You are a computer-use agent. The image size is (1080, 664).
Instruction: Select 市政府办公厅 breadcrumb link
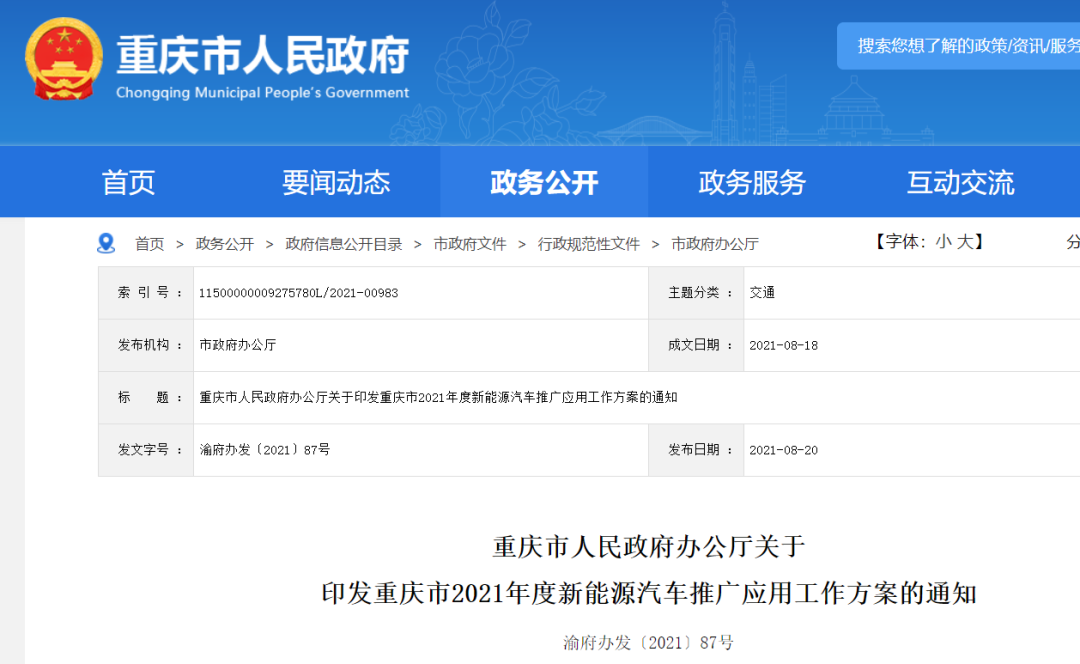(715, 244)
